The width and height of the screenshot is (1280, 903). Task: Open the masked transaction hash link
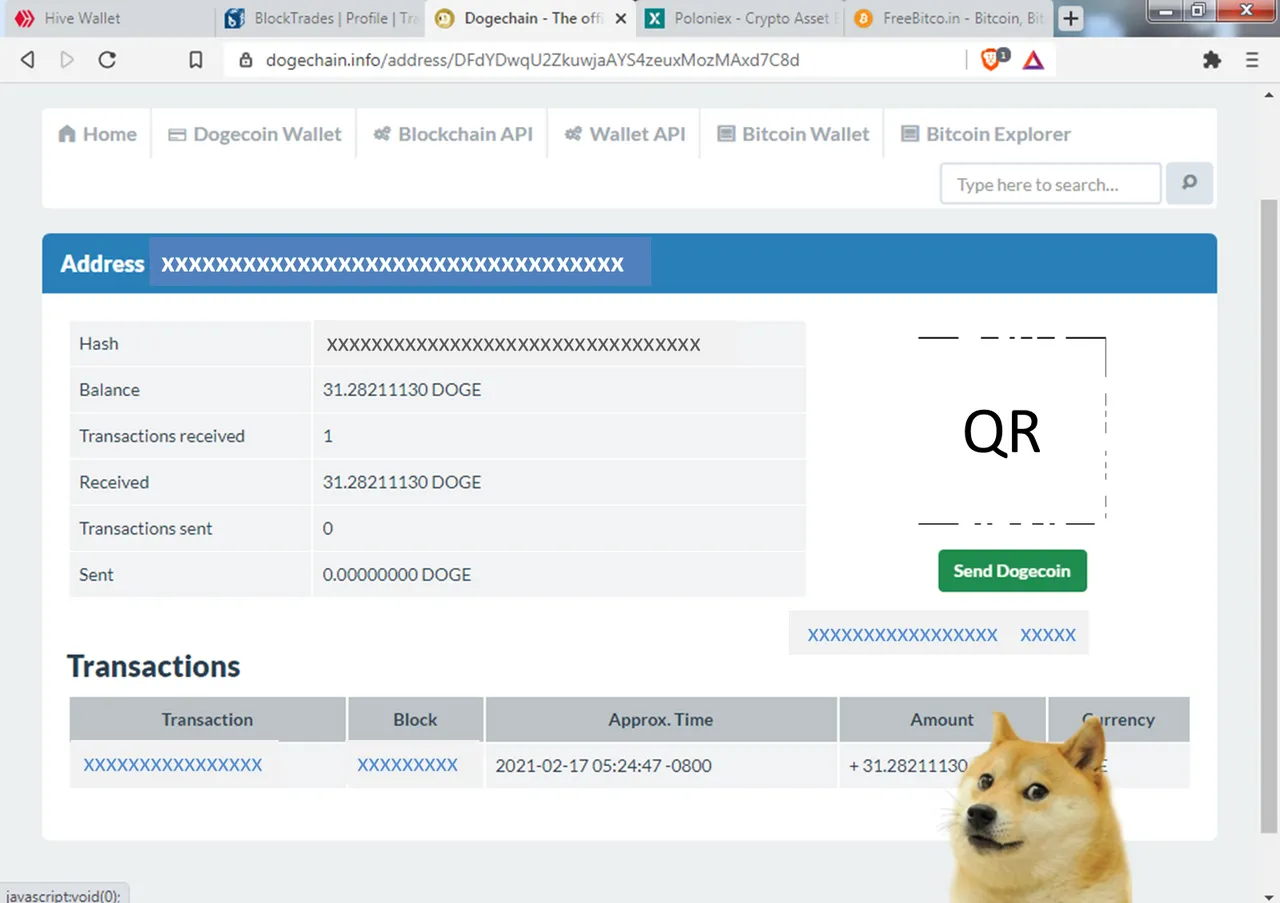pyautogui.click(x=173, y=765)
